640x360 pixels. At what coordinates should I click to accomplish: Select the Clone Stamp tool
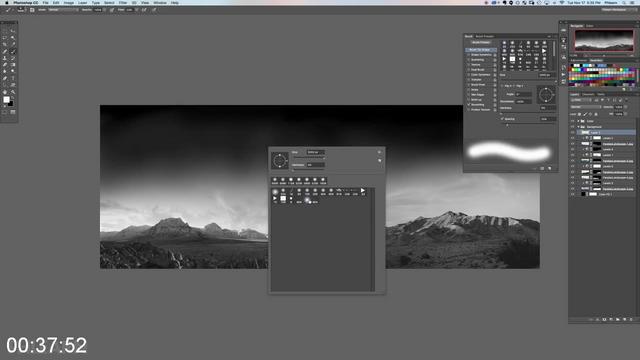coord(4,58)
